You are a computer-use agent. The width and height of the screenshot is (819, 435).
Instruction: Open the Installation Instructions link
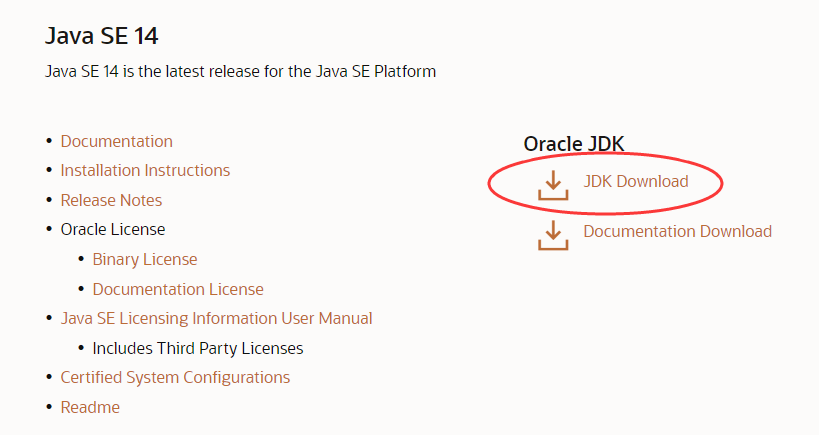(x=145, y=171)
